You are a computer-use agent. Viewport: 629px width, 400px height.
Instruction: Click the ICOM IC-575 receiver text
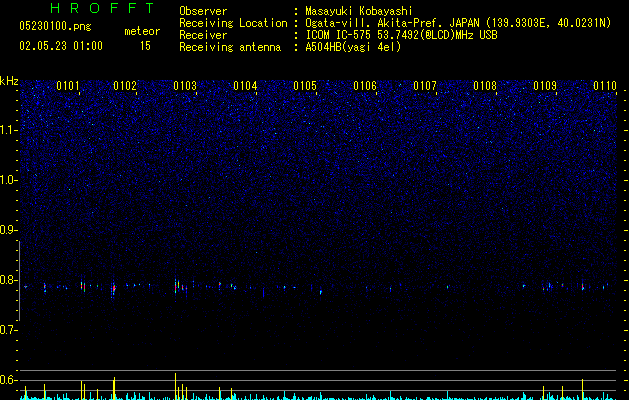click(x=401, y=35)
